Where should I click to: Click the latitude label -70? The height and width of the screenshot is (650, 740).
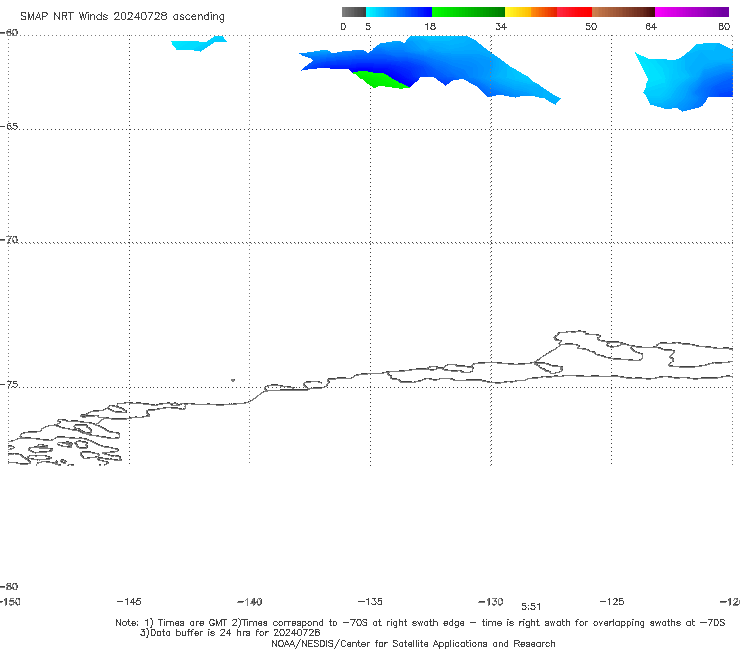coord(9,240)
